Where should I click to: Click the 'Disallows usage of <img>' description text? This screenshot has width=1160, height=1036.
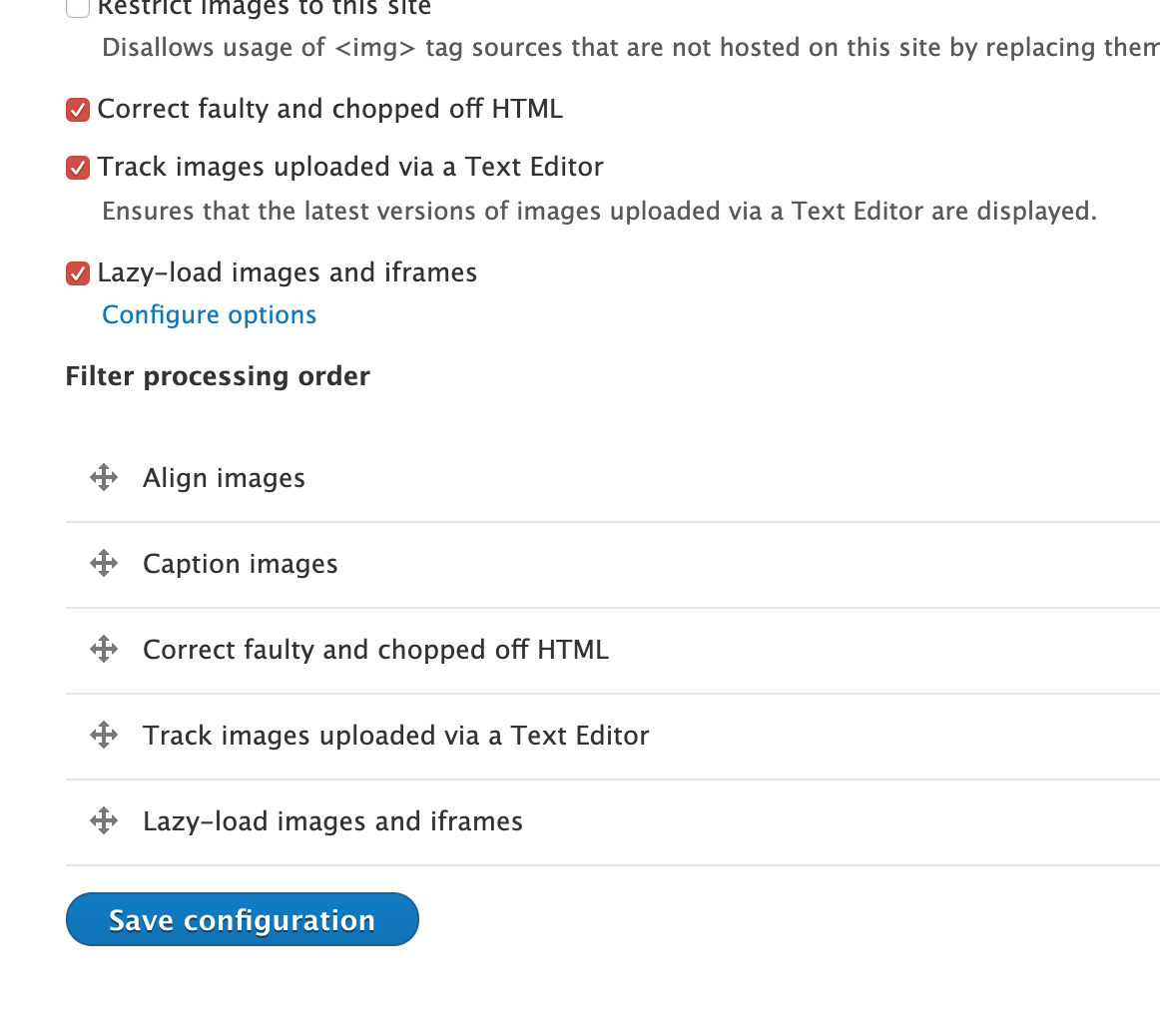coord(629,48)
